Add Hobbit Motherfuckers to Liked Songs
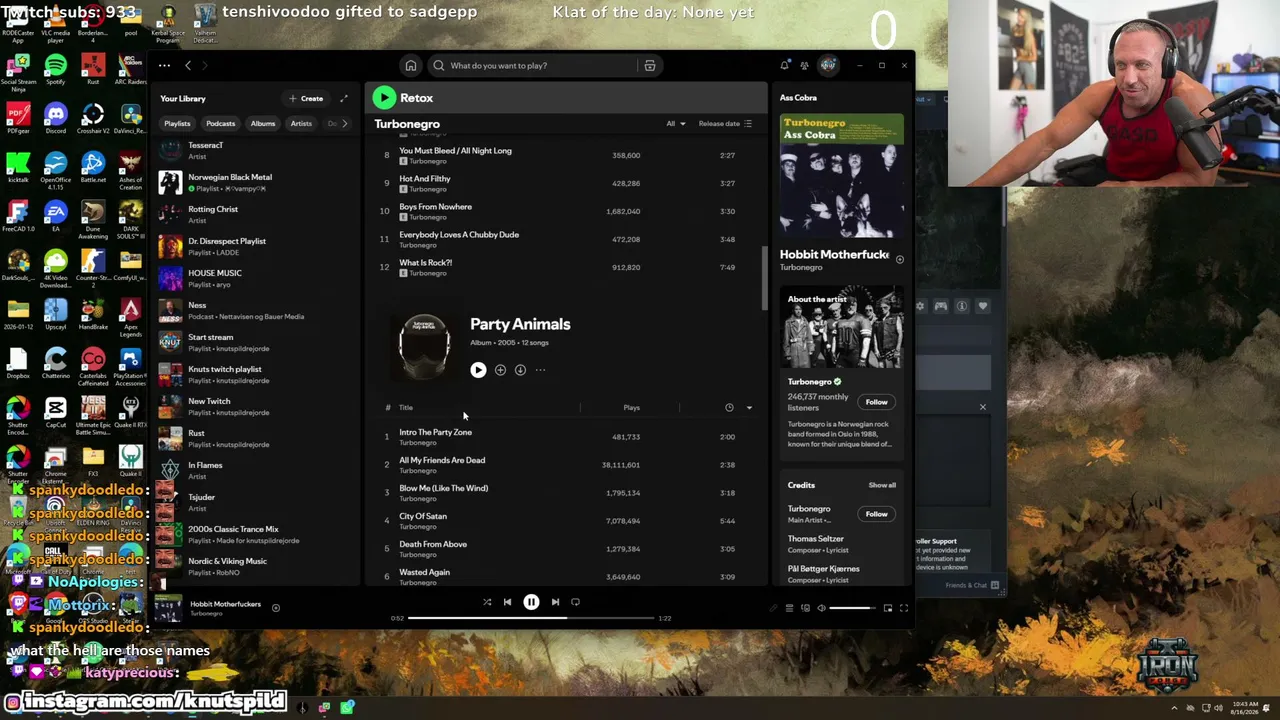 pyautogui.click(x=276, y=607)
